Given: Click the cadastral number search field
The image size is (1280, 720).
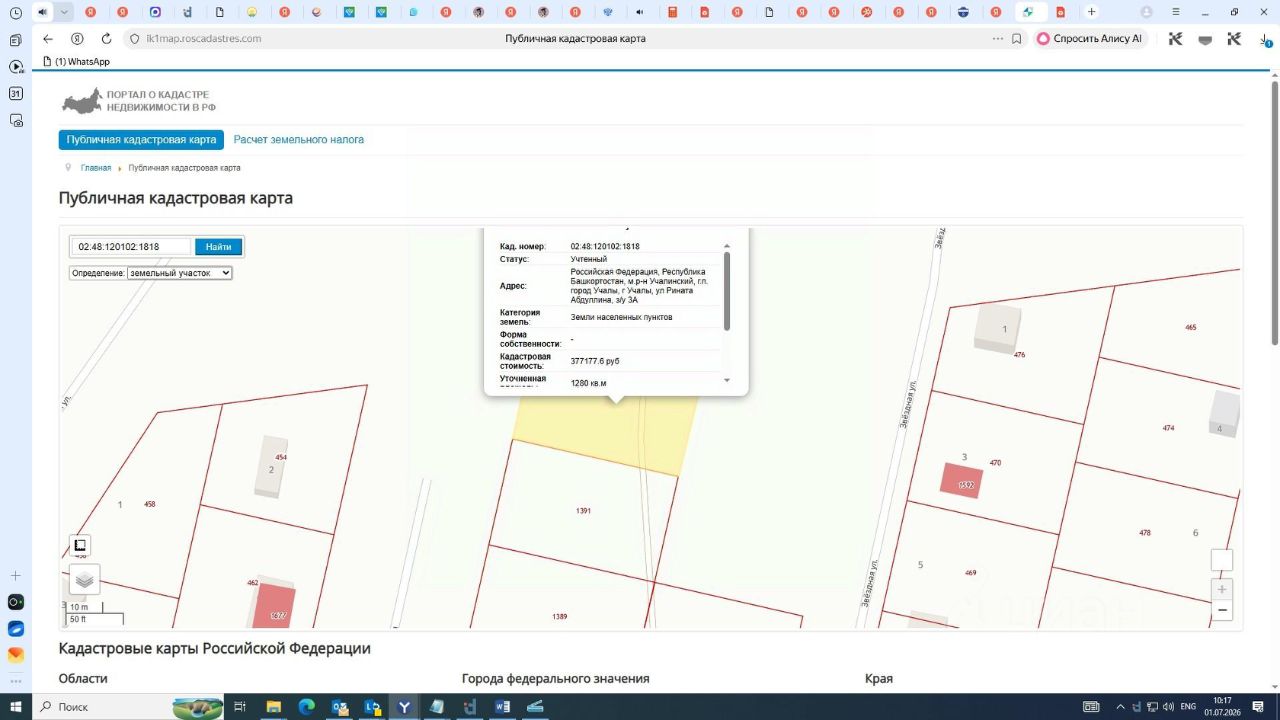Looking at the screenshot, I should tap(131, 247).
